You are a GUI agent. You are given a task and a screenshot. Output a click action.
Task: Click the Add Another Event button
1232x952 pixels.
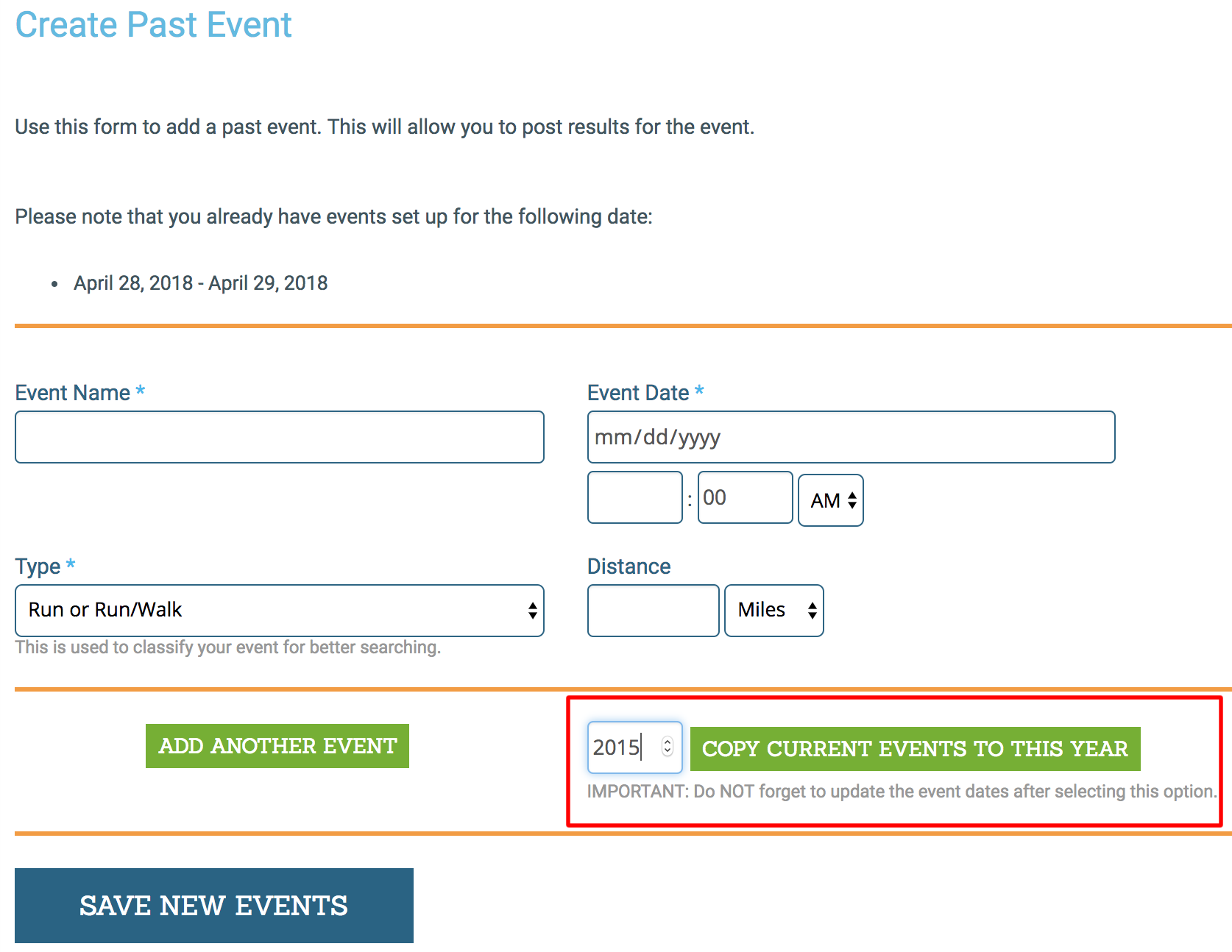click(277, 745)
